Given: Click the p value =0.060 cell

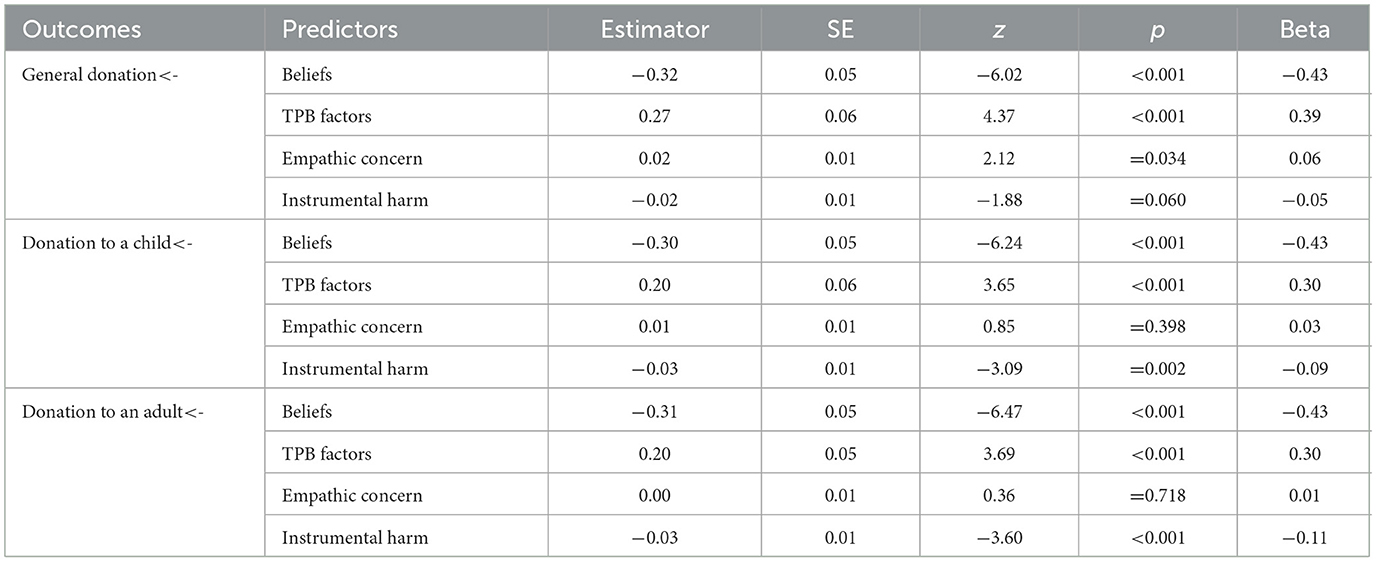Looking at the screenshot, I should pyautogui.click(x=1157, y=200).
